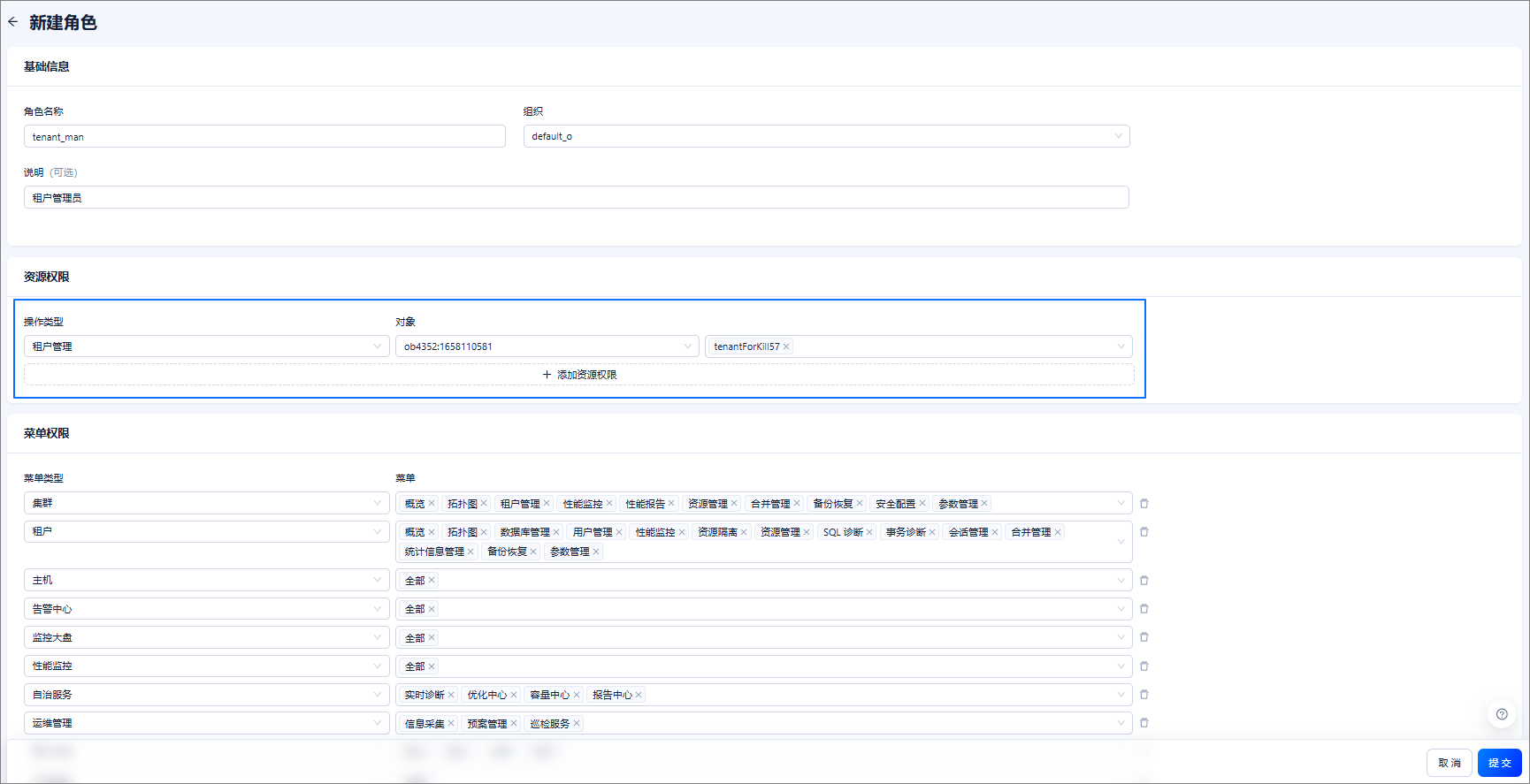The image size is (1530, 784).
Task: Delete the 自治服务 menu permission row
Action: 1144,694
